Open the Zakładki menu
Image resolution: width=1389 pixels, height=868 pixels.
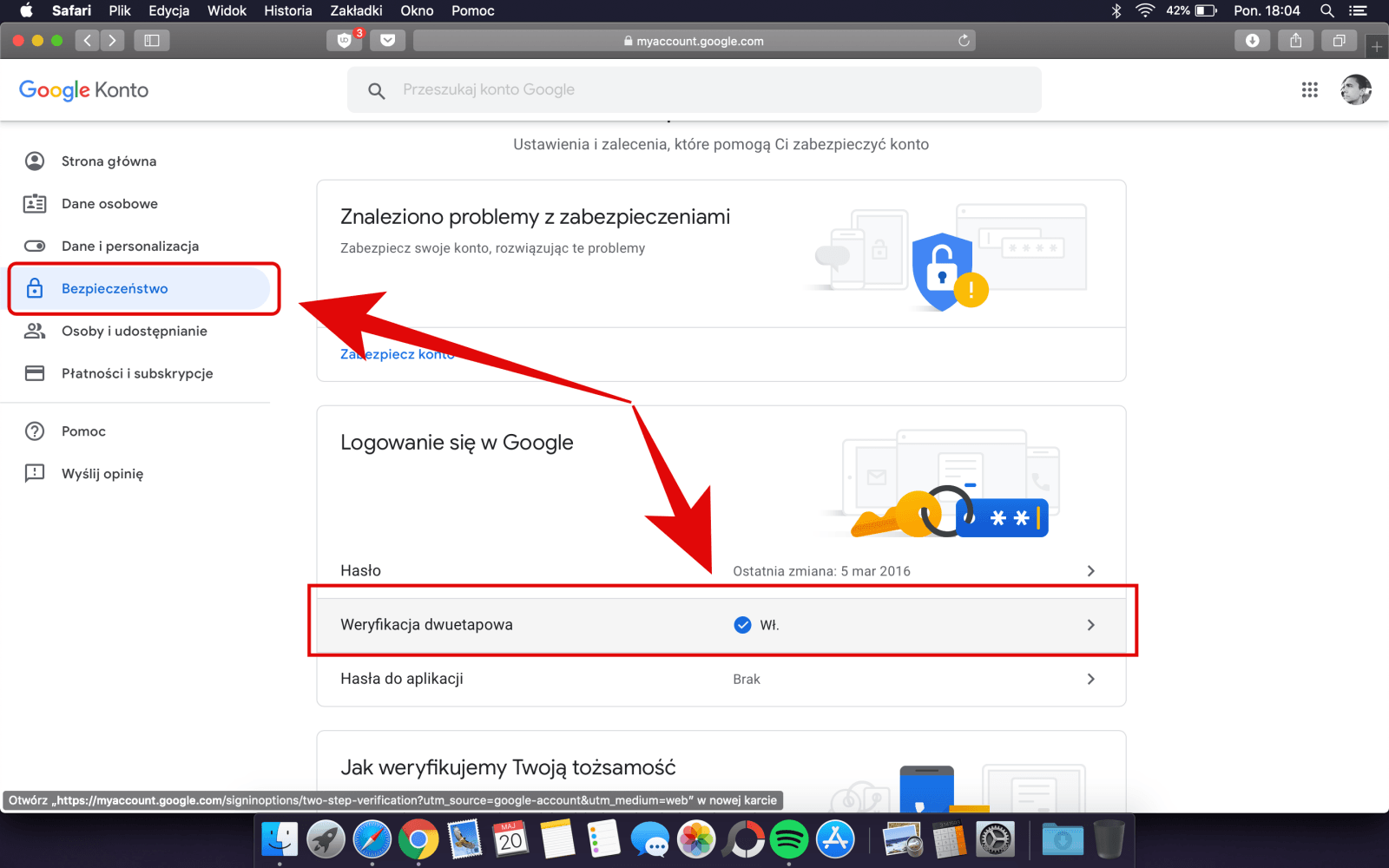point(357,10)
